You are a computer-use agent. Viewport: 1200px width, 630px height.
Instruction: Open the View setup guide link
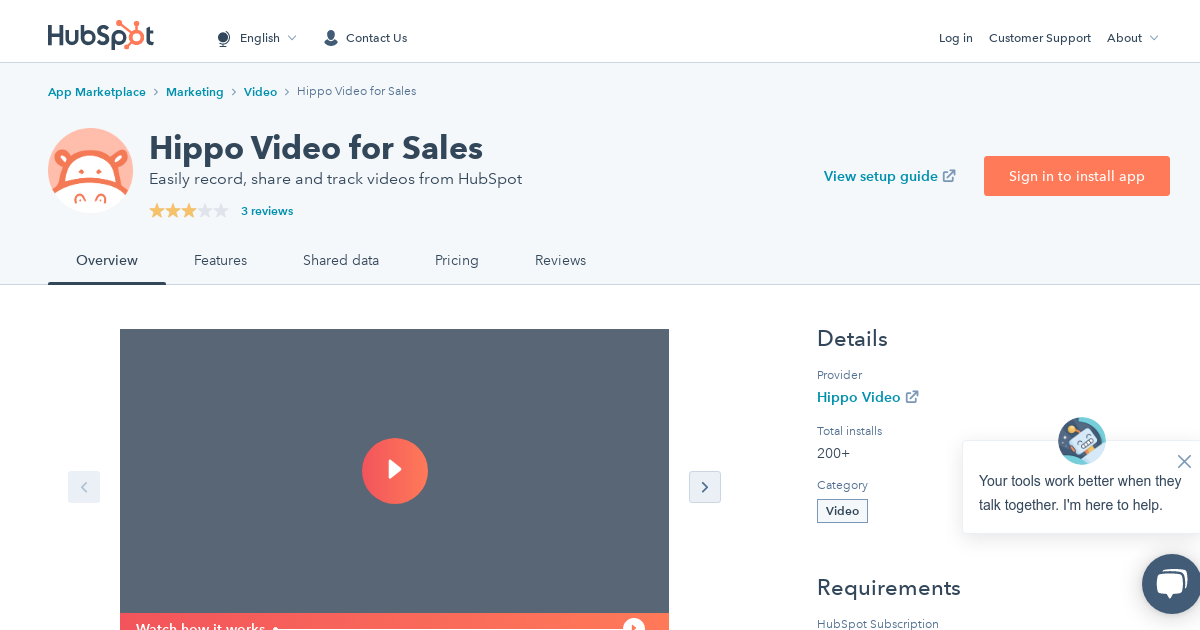click(x=889, y=176)
